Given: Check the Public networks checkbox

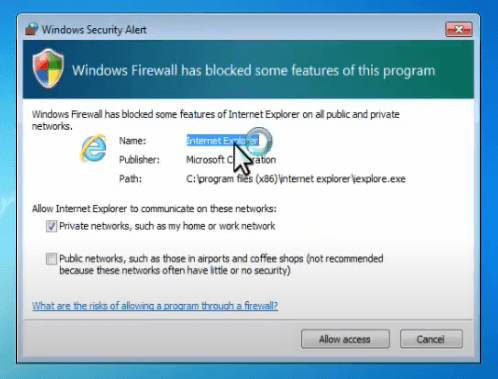Looking at the screenshot, I should coord(51,259).
